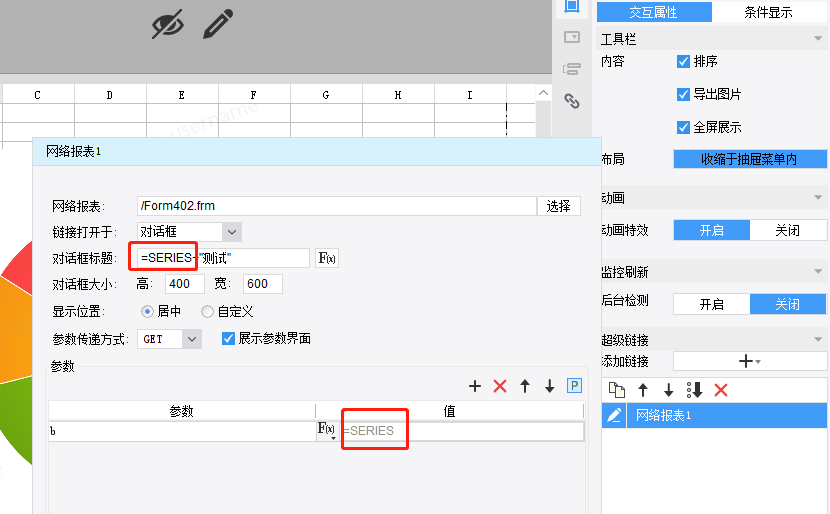This screenshot has height=514, width=830.
Task: Switch to the 交互属性 tab
Action: [654, 12]
